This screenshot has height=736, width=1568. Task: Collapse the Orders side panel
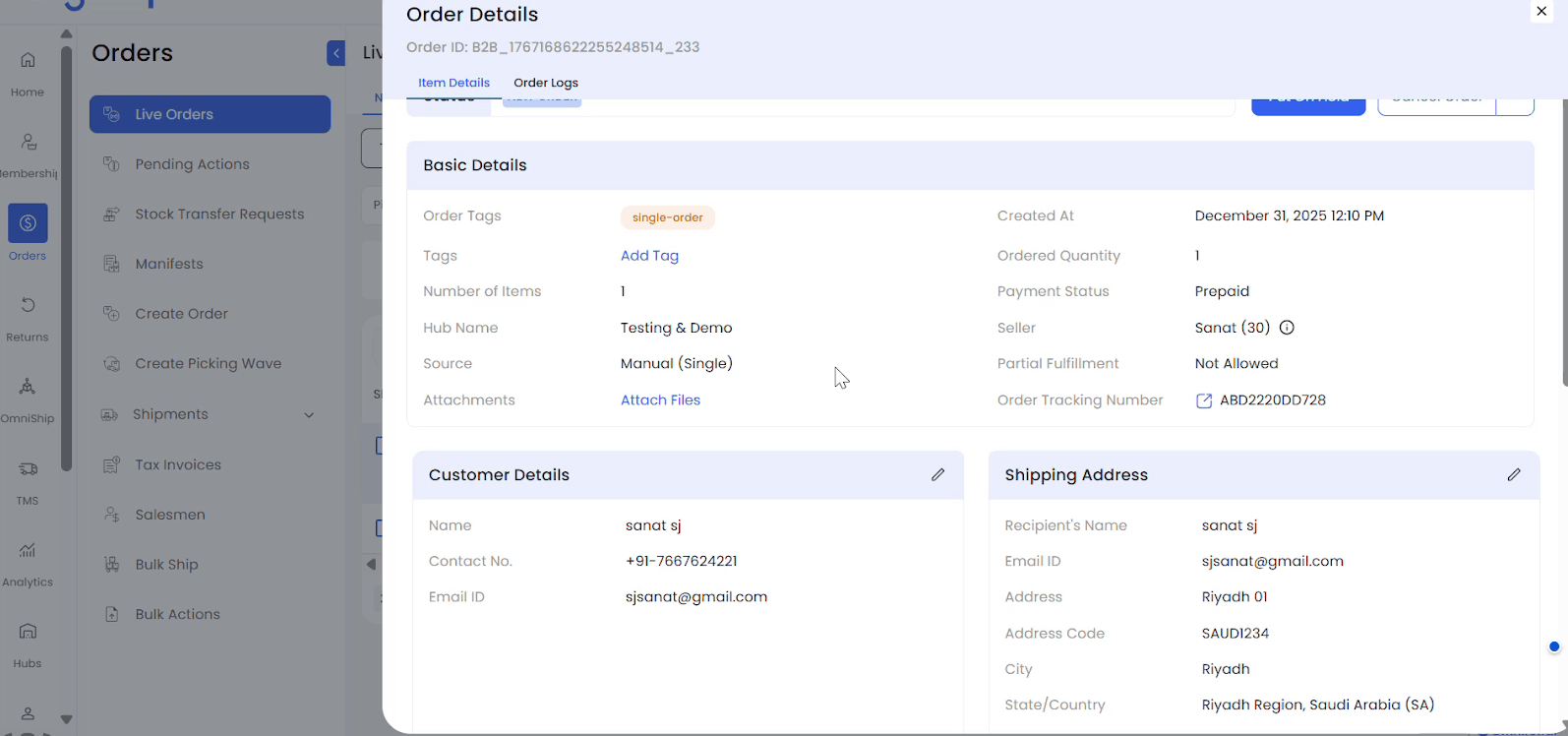point(336,53)
